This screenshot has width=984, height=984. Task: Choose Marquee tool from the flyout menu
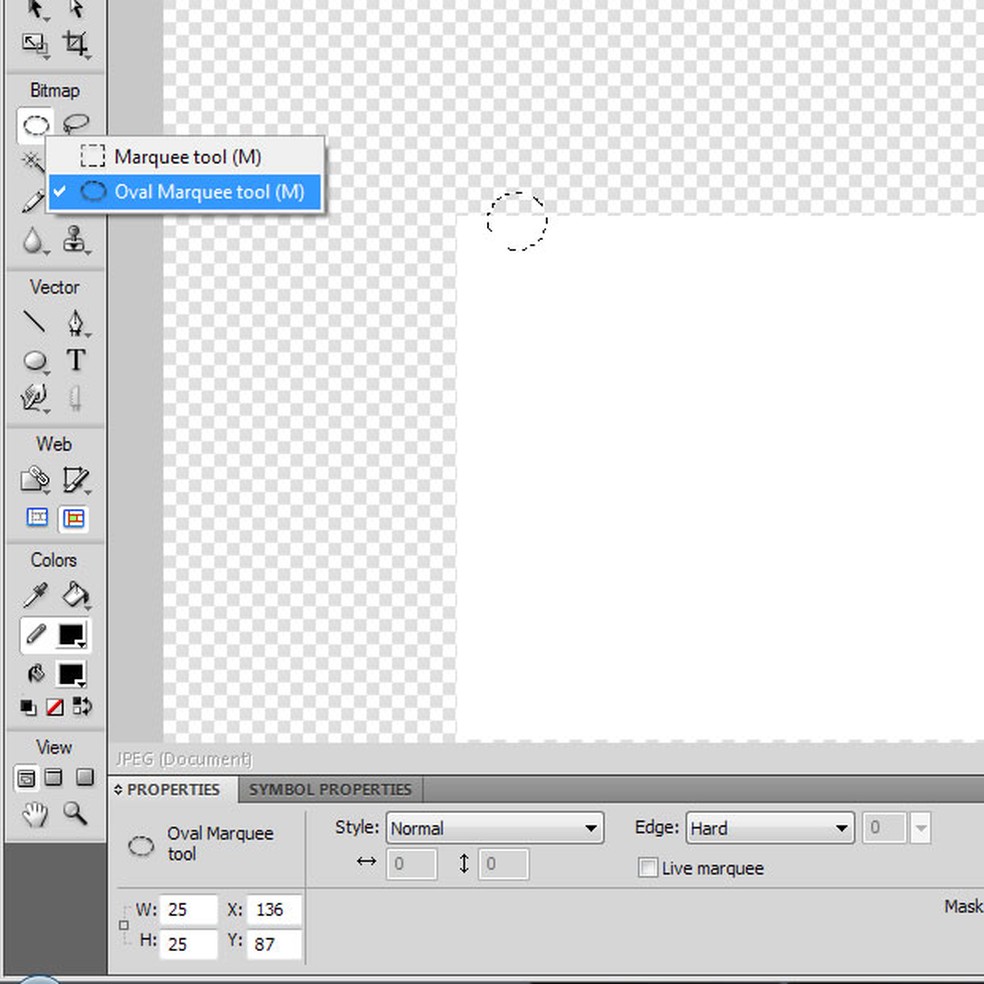[x=187, y=157]
